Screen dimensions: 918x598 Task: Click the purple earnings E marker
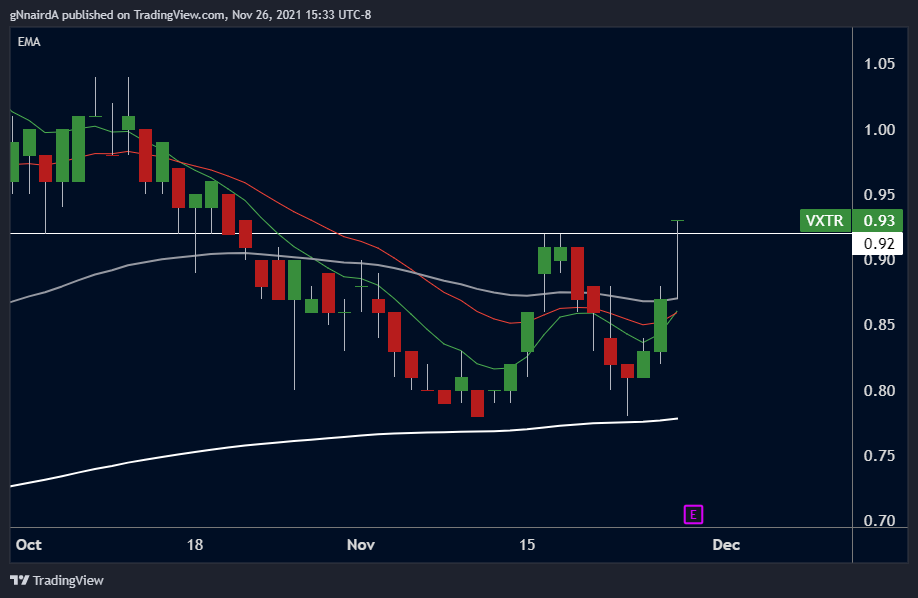point(693,514)
